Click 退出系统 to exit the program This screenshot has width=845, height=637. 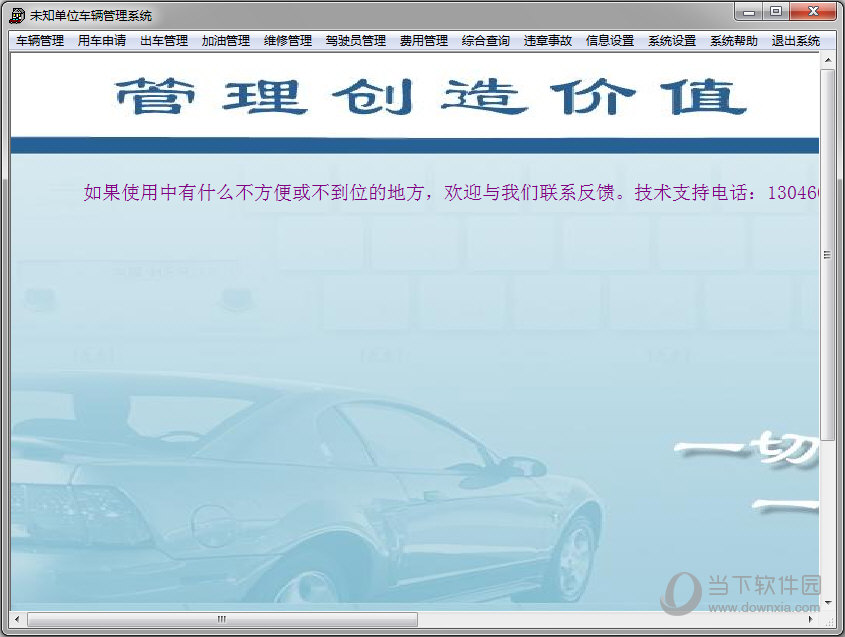(x=795, y=41)
